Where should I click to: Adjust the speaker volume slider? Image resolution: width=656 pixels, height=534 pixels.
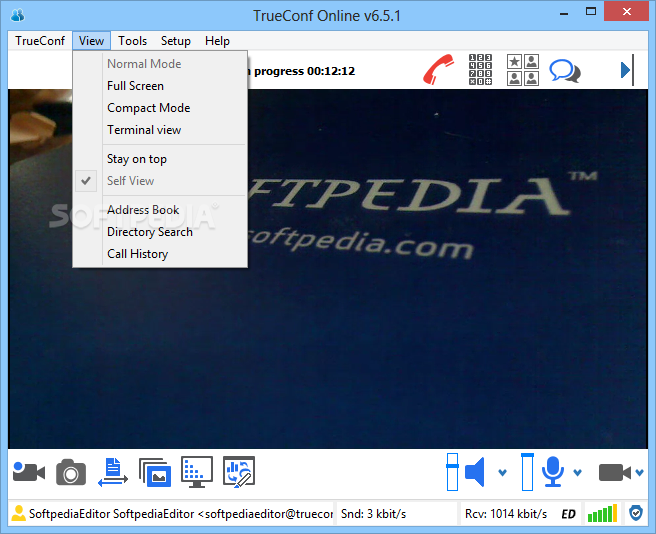(x=452, y=472)
